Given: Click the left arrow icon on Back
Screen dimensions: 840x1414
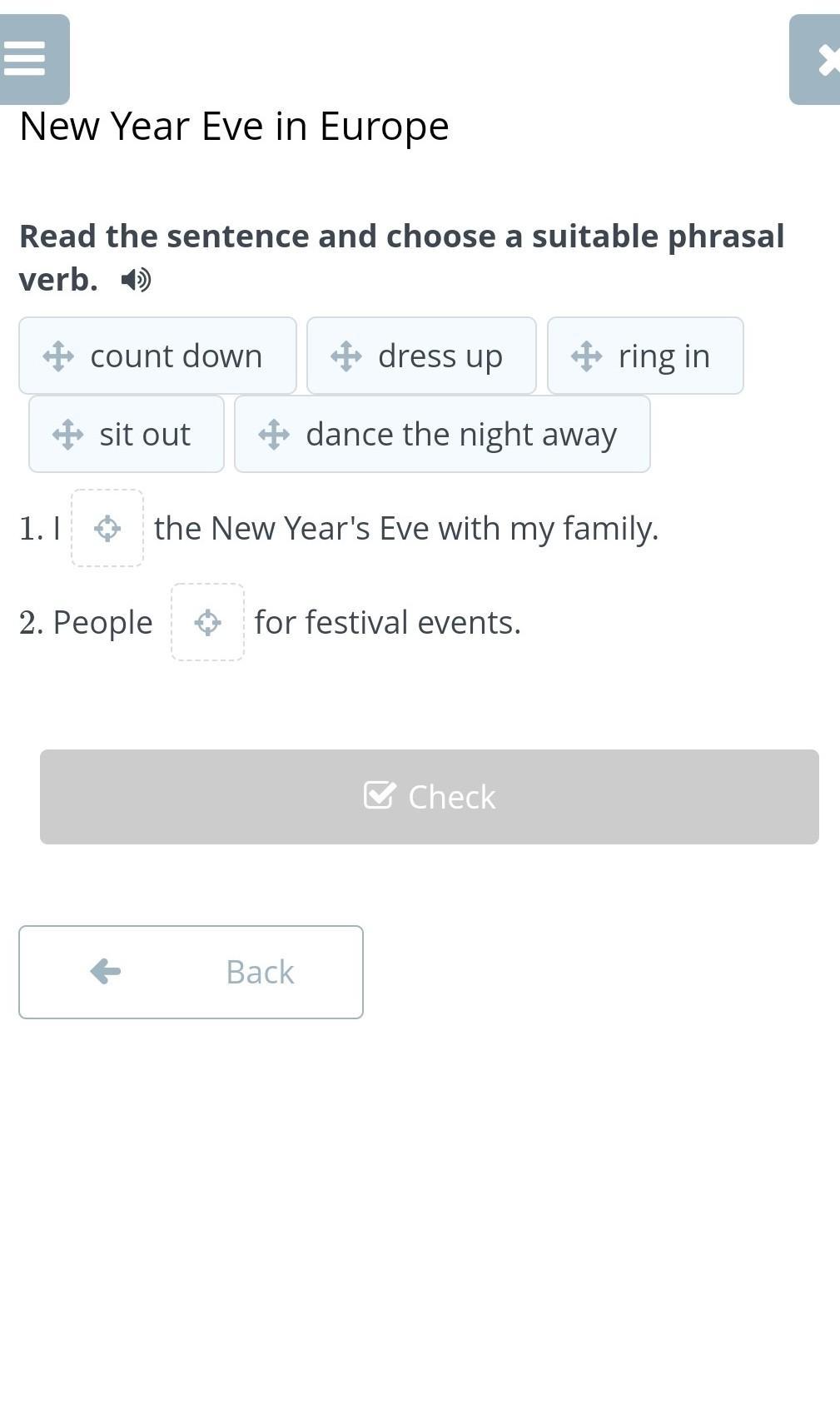Looking at the screenshot, I should pyautogui.click(x=106, y=971).
